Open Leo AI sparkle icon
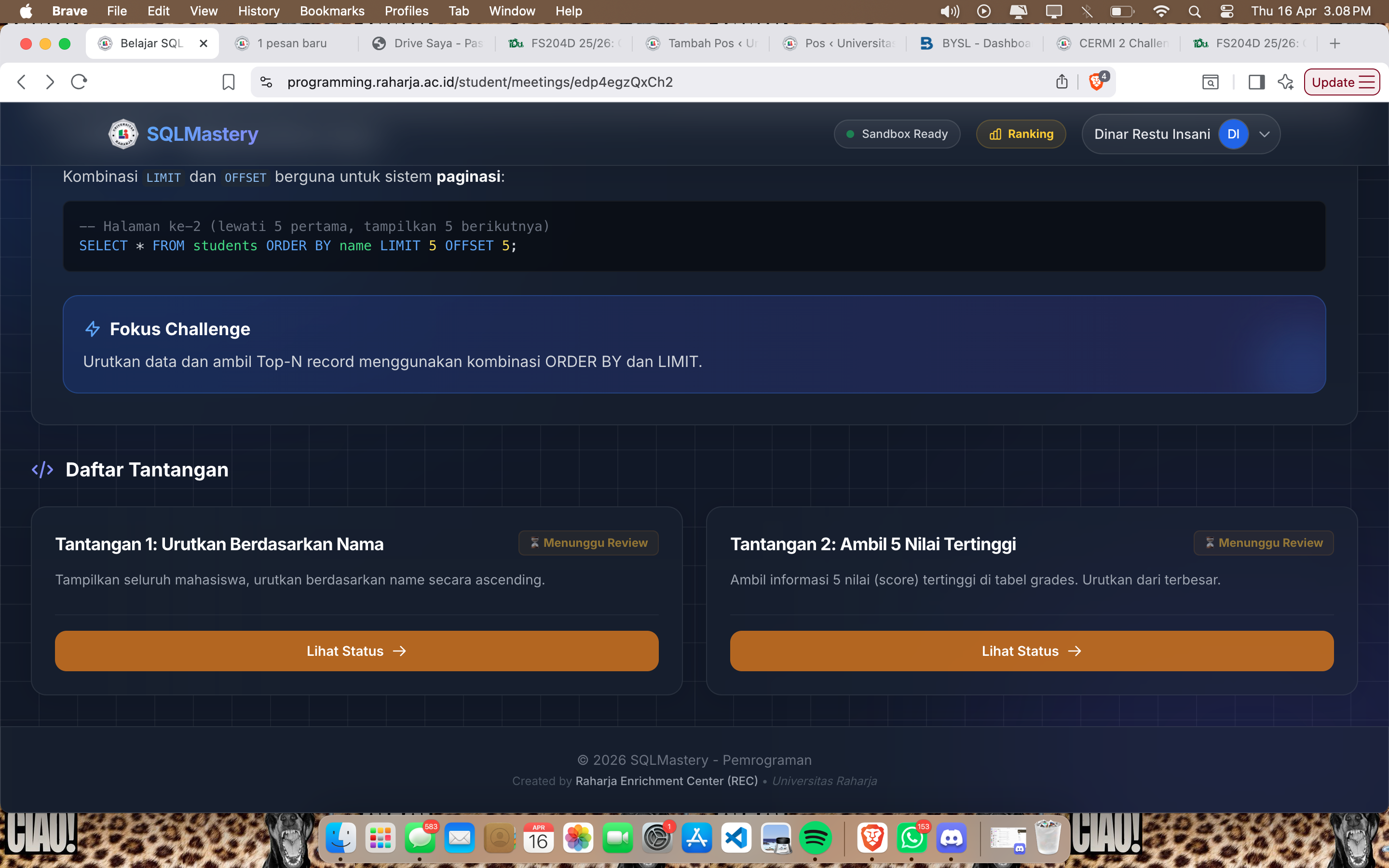 coord(1286,82)
